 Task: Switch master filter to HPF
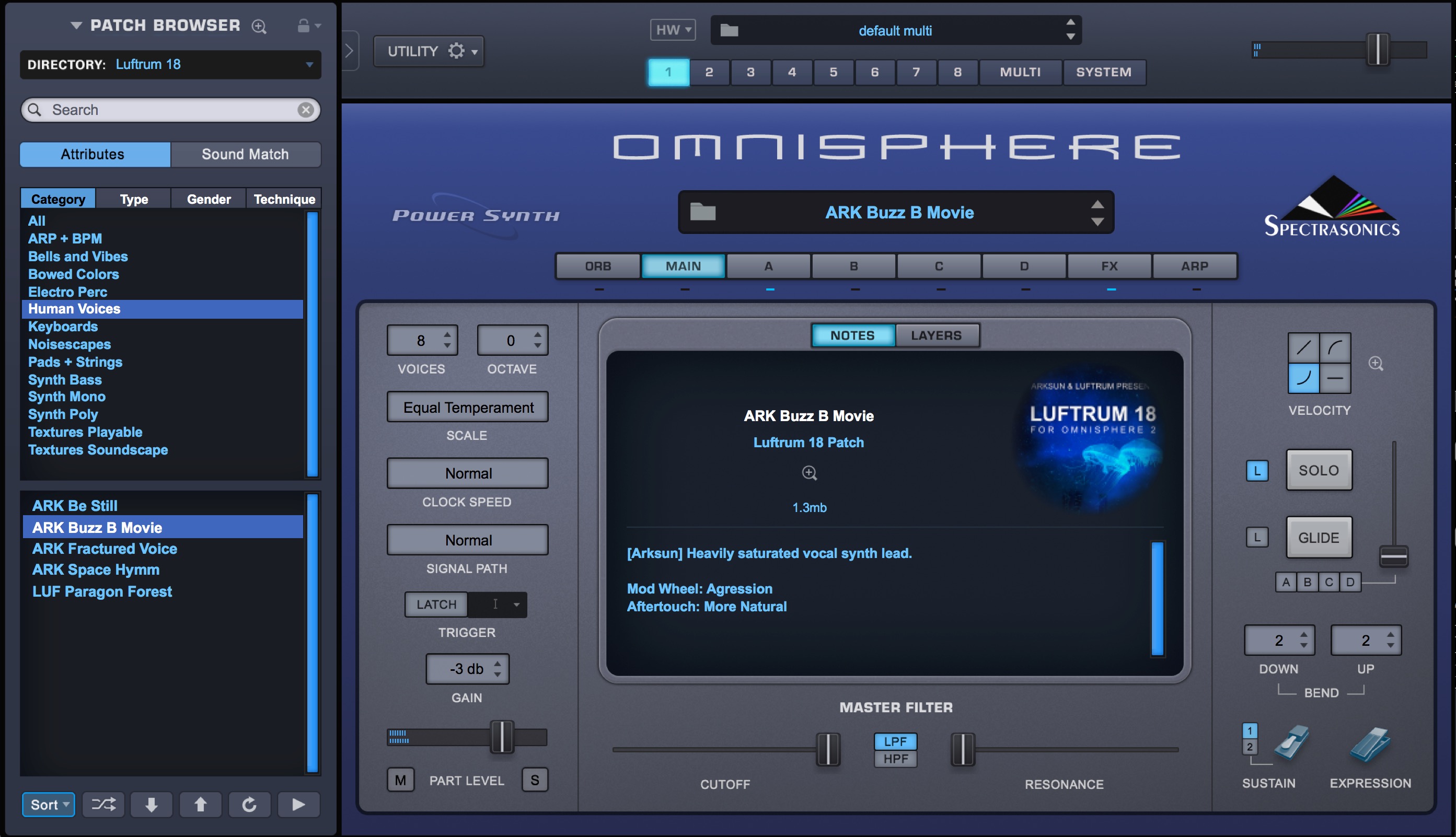coord(895,759)
